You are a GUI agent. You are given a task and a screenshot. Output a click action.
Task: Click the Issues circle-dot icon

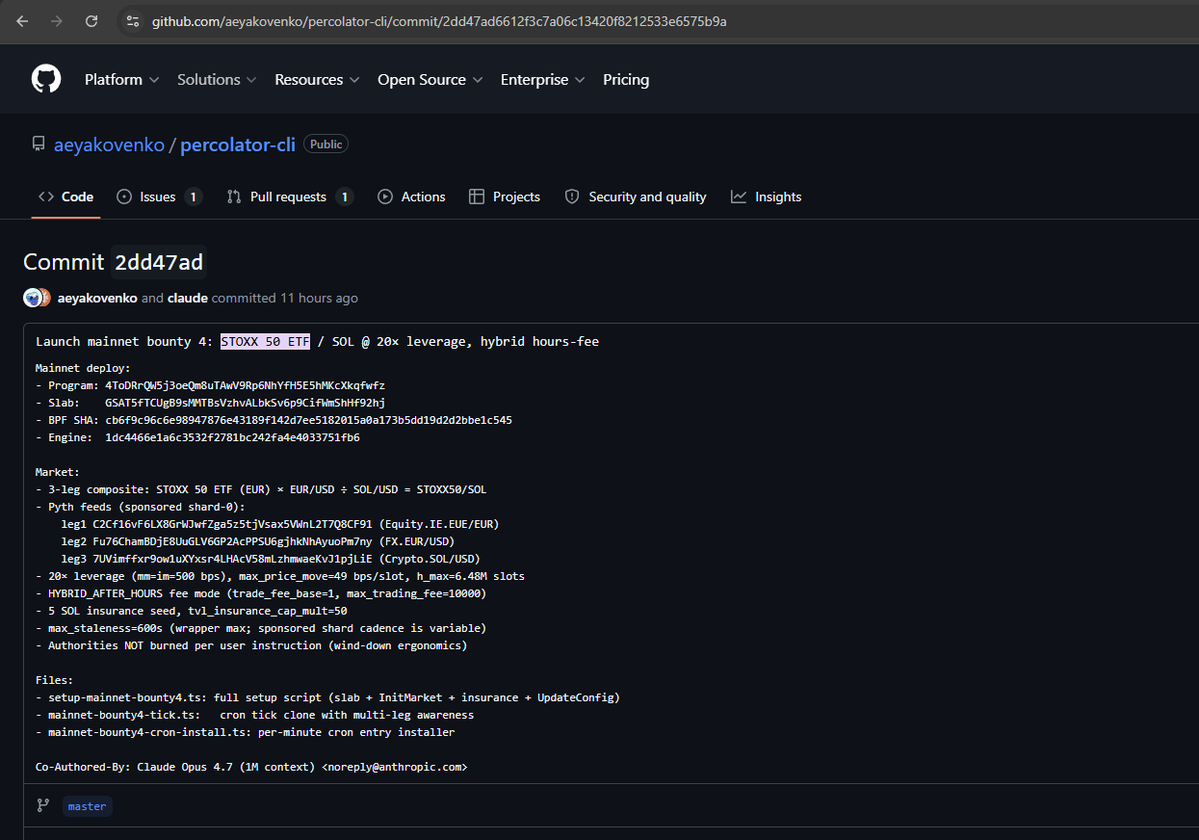[124, 196]
